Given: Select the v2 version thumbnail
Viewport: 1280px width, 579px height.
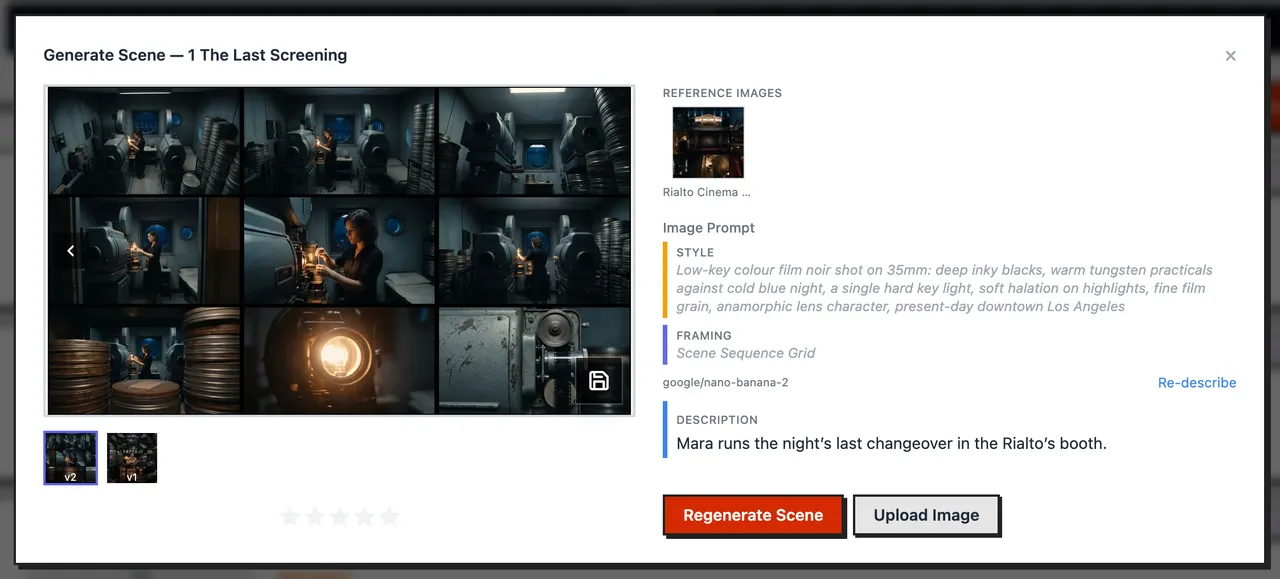Looking at the screenshot, I should tap(71, 458).
